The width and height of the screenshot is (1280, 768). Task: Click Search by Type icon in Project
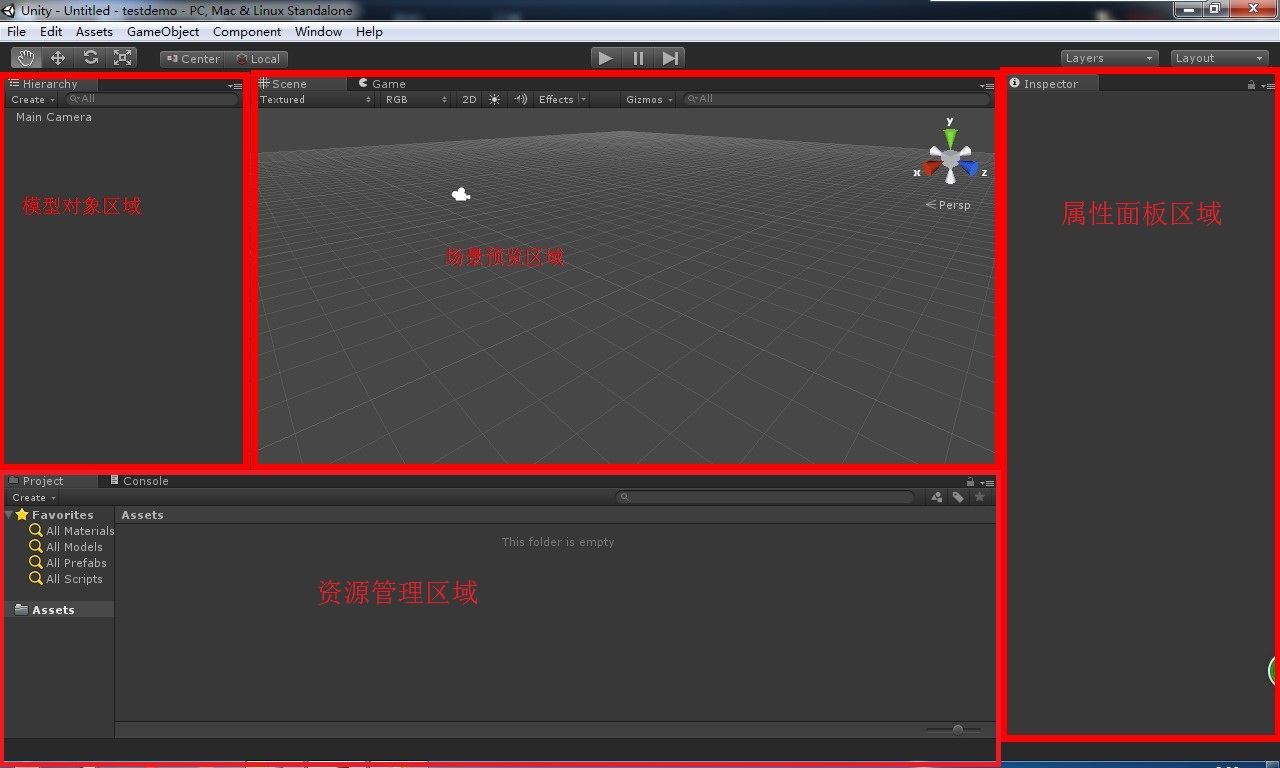coord(936,497)
